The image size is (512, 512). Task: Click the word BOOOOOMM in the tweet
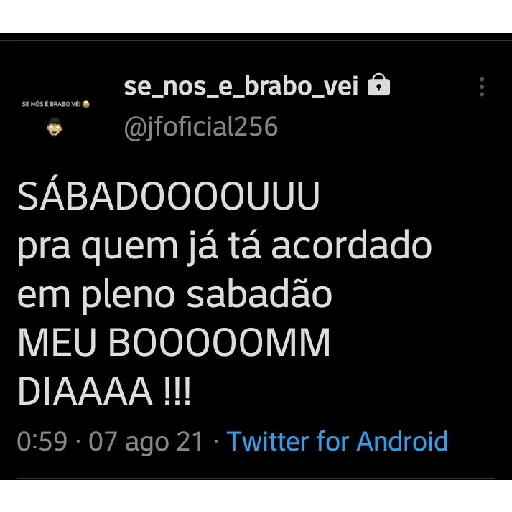[219, 343]
